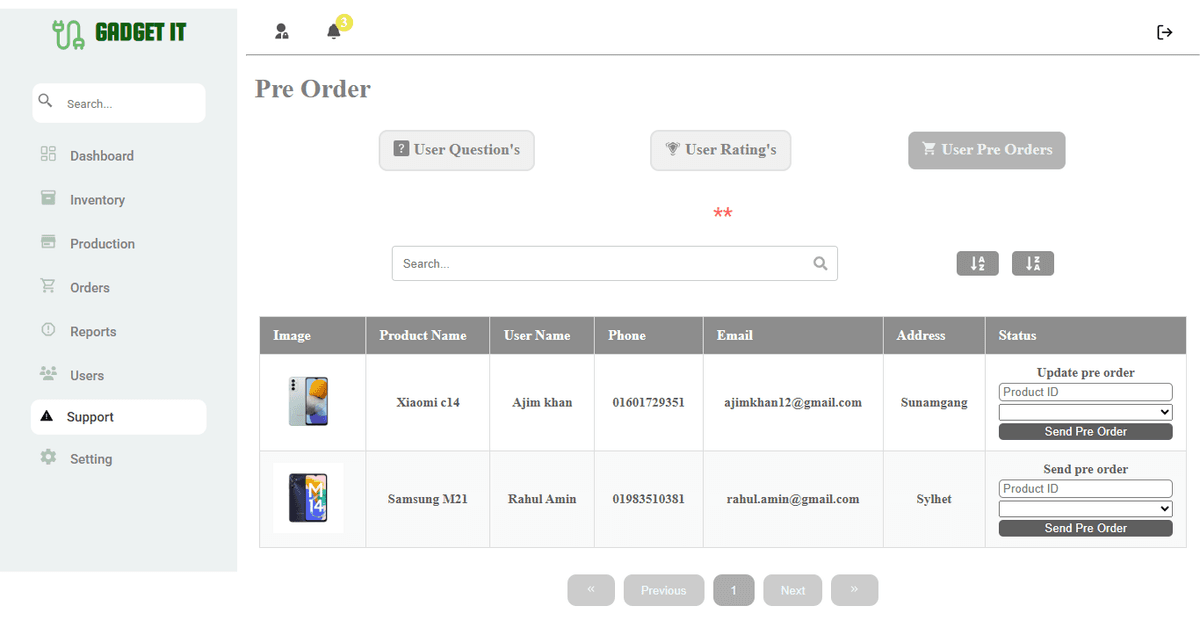Click the user profile icon in header
Screen dimensions: 1200x619
(x=282, y=32)
